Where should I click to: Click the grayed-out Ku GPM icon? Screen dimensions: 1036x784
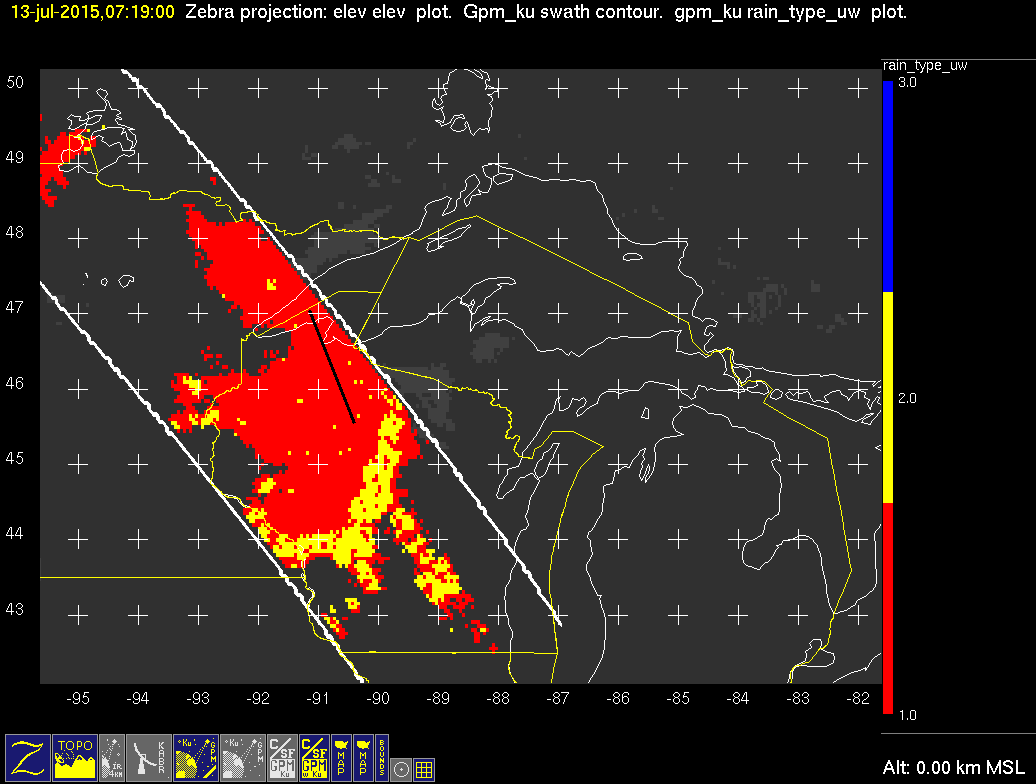pyautogui.click(x=241, y=757)
